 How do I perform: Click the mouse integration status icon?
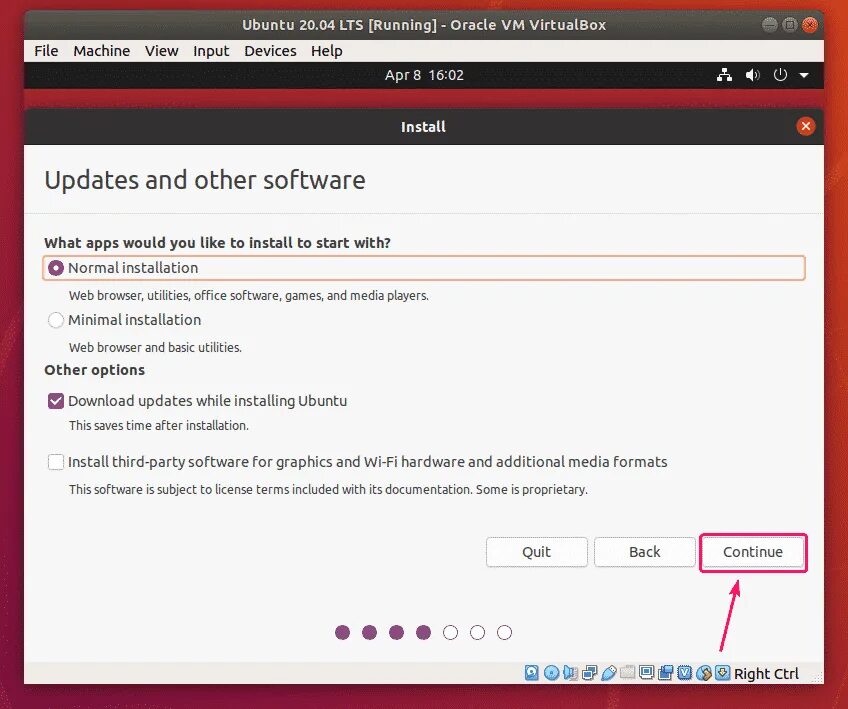tap(704, 672)
